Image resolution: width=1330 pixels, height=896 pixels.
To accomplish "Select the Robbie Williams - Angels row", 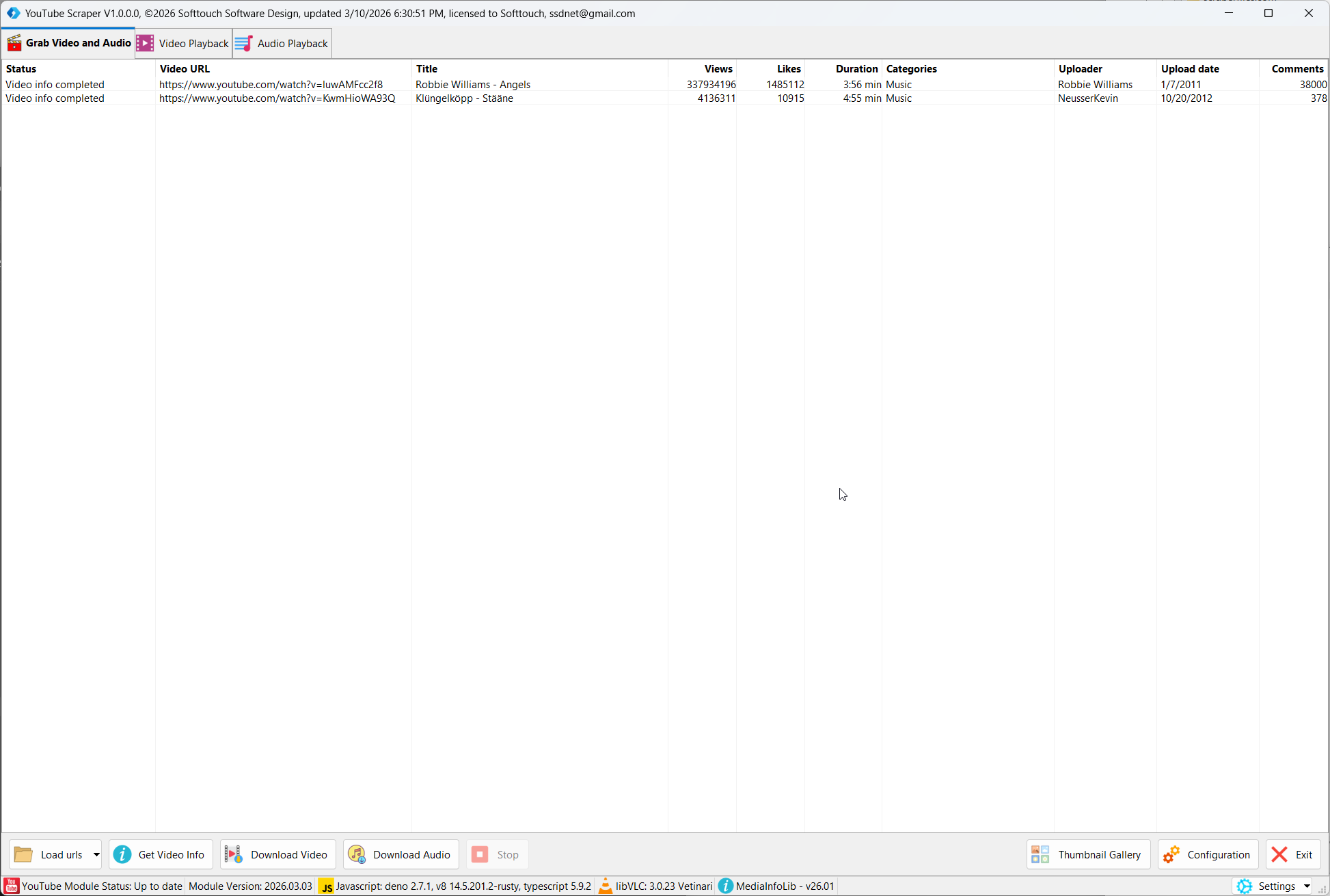I will [x=472, y=85].
